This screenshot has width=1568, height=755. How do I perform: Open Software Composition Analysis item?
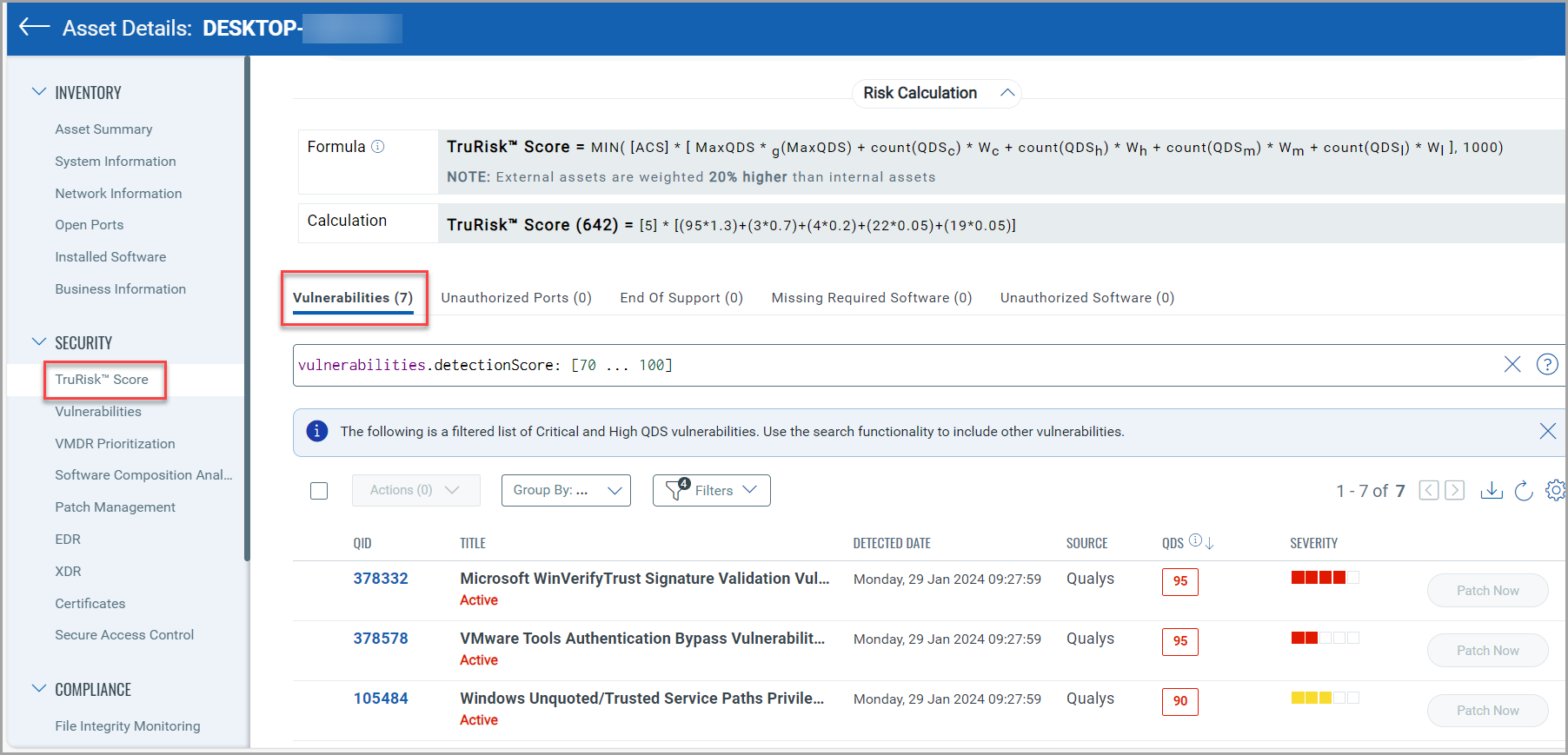click(143, 474)
